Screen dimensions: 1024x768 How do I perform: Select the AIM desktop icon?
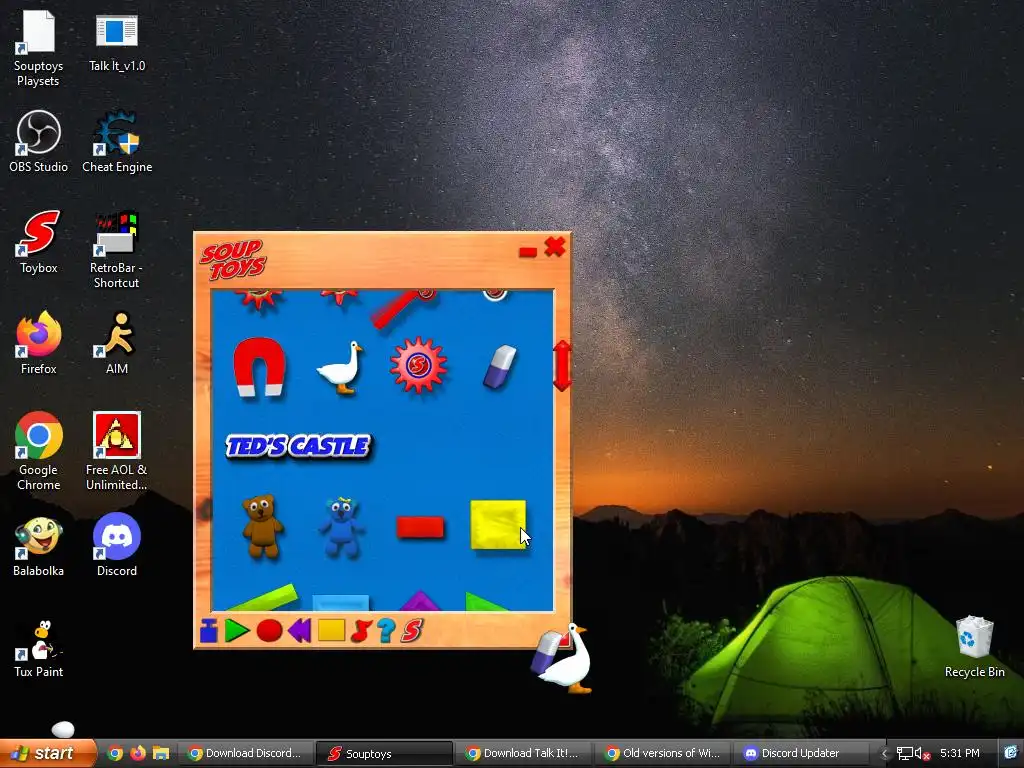pyautogui.click(x=117, y=344)
